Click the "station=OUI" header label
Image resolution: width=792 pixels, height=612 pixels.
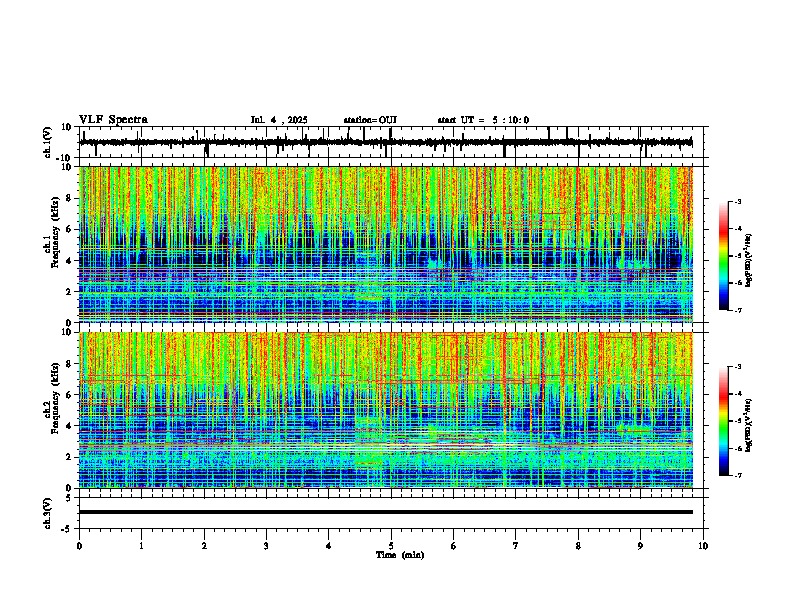point(370,120)
